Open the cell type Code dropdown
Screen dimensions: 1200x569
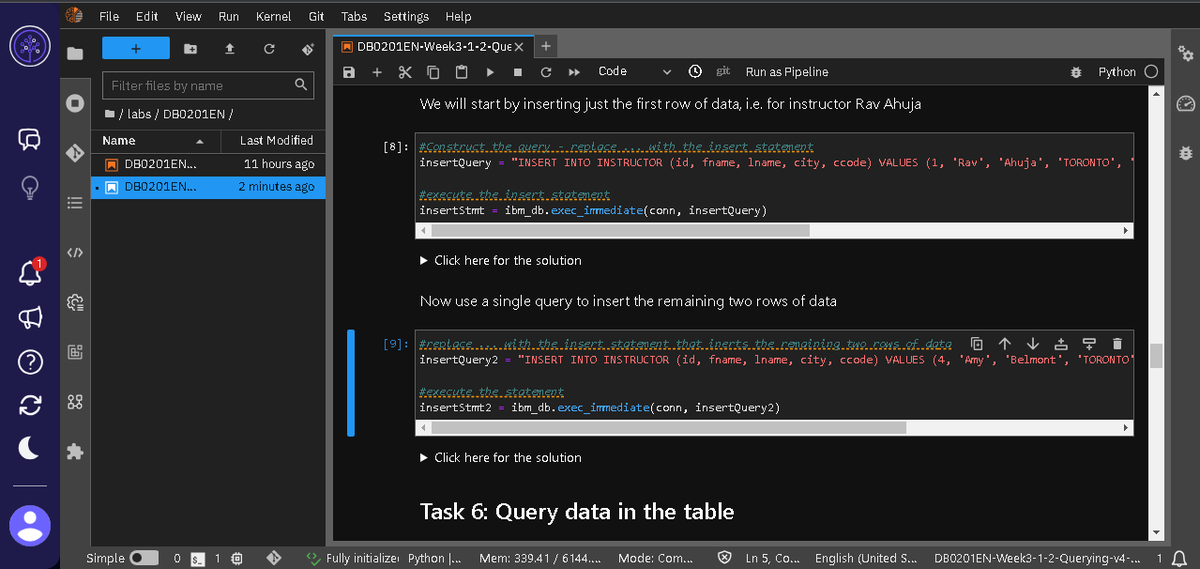click(x=635, y=72)
